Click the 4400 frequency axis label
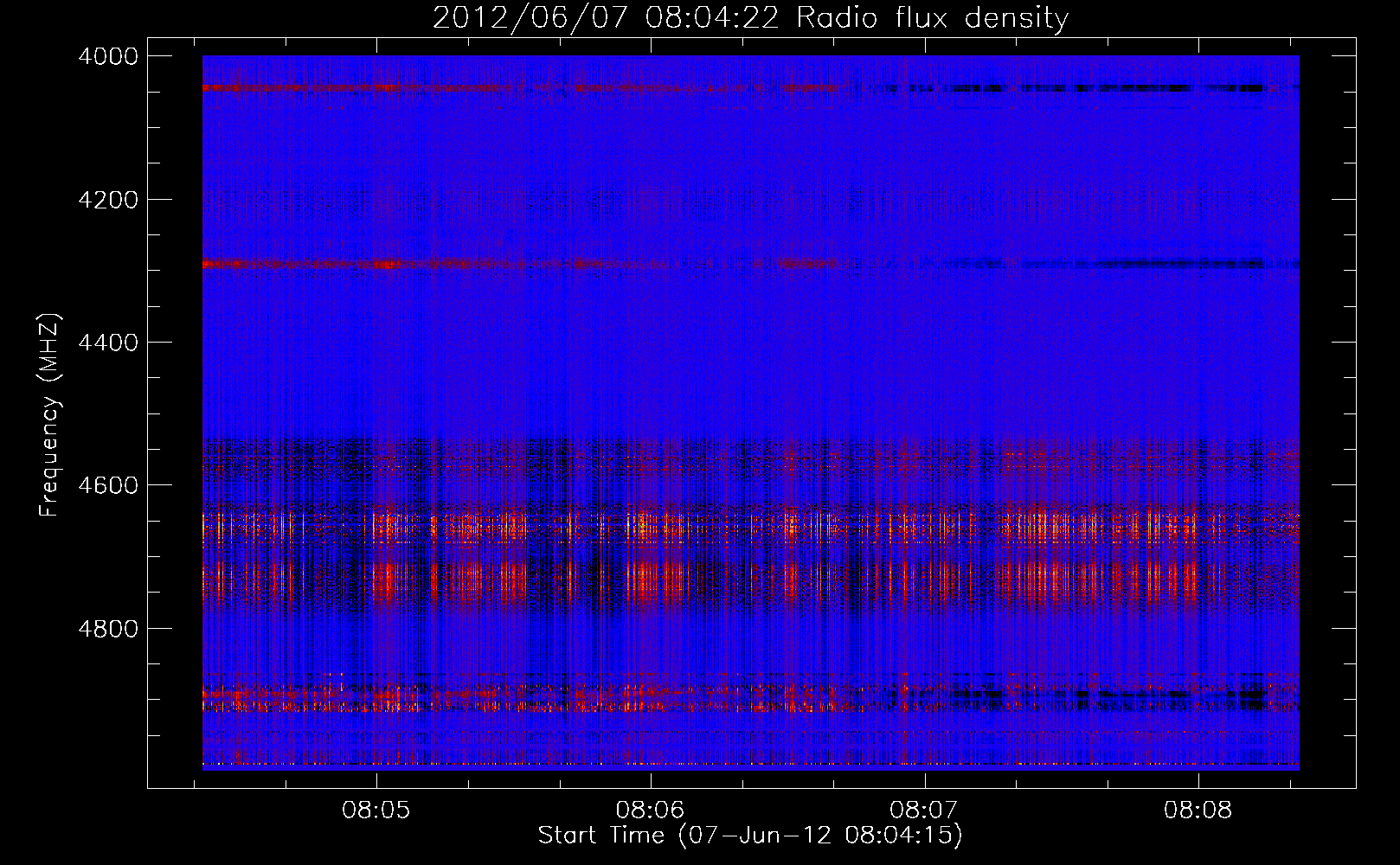 (108, 343)
